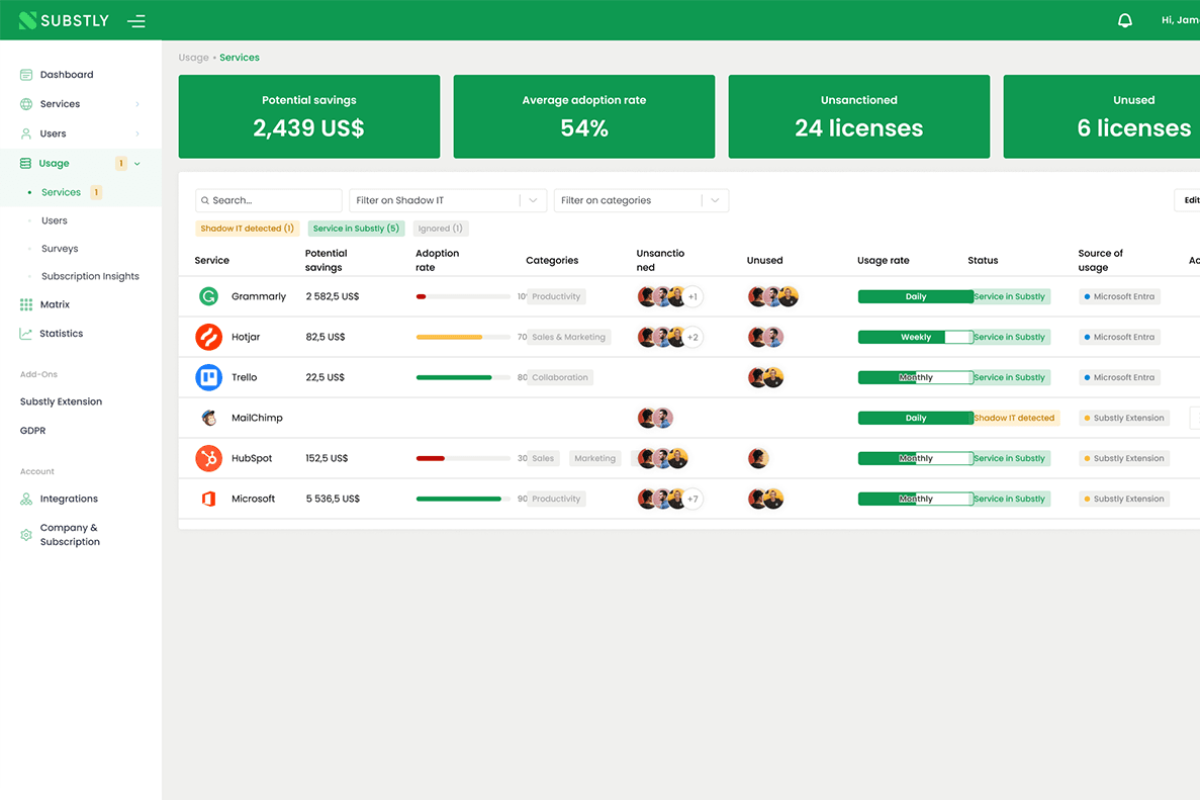1200x800 pixels.
Task: Click the Productivity category tag for Grammarly
Action: (556, 297)
